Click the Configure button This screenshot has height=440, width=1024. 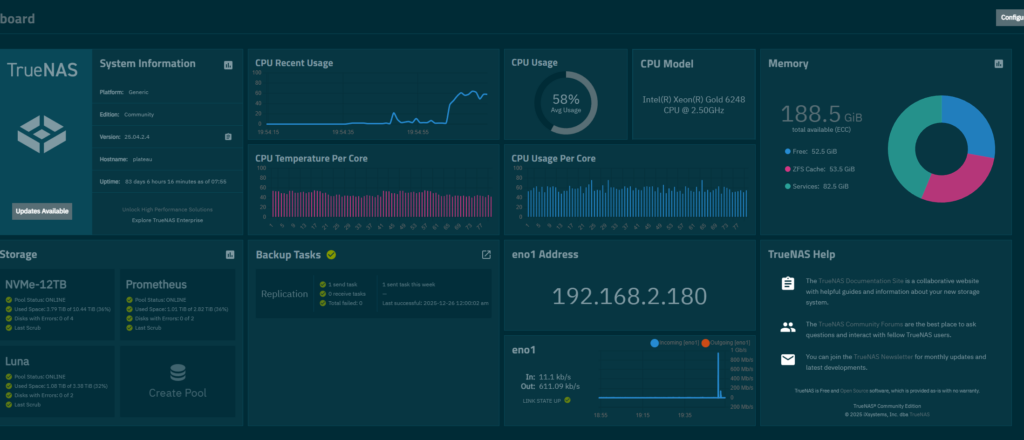1009,17
